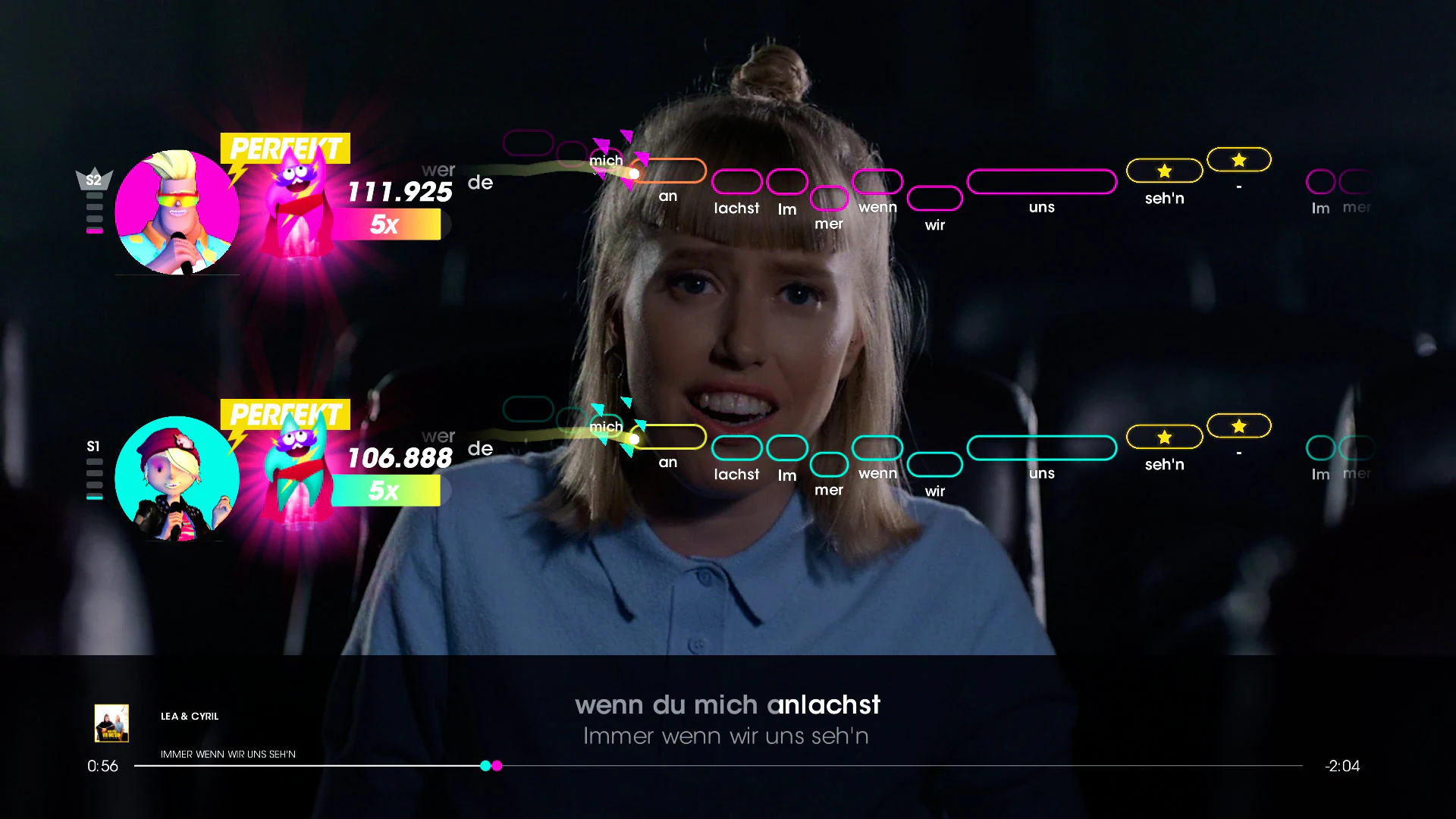
Task: Click the S2 crown leader badge
Action: click(94, 178)
